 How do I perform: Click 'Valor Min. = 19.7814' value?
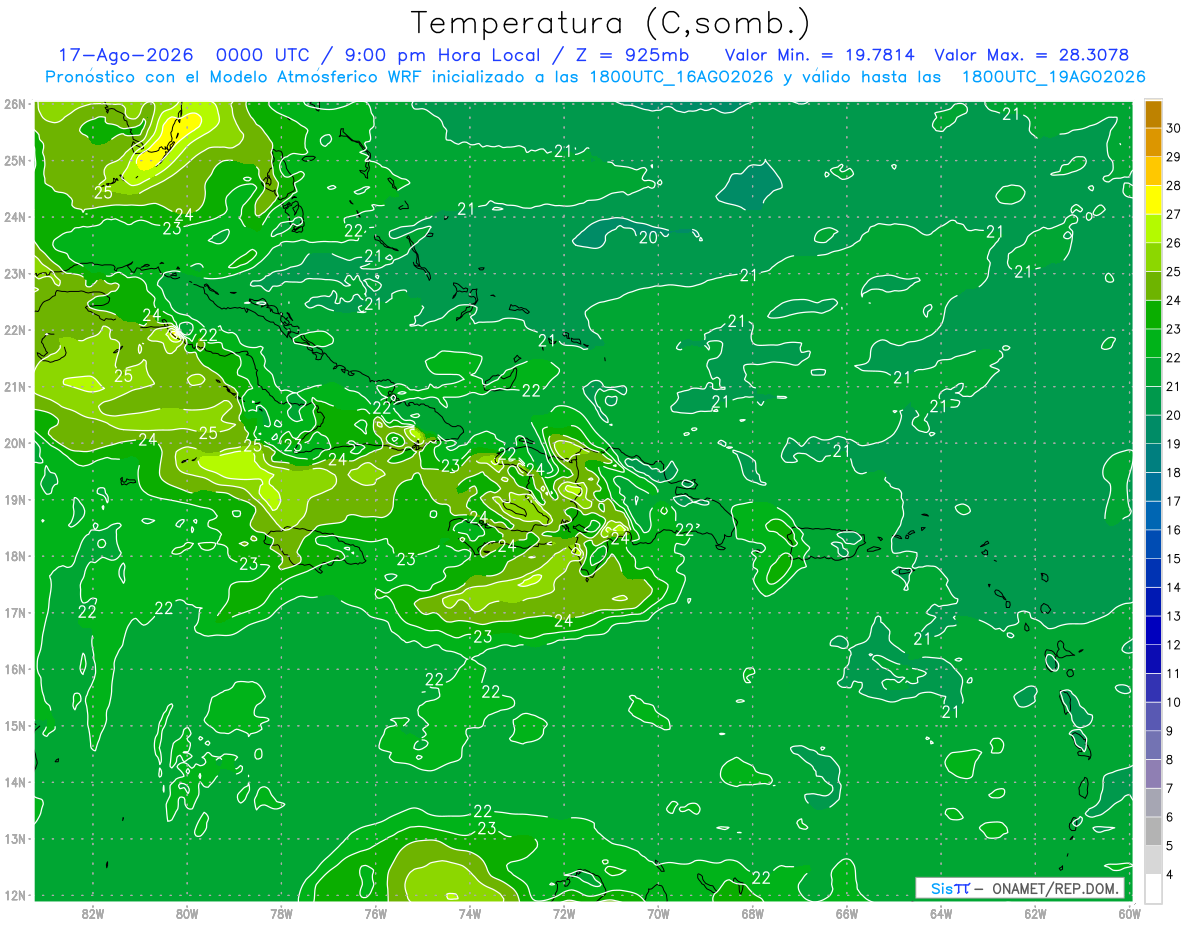[x=819, y=55]
